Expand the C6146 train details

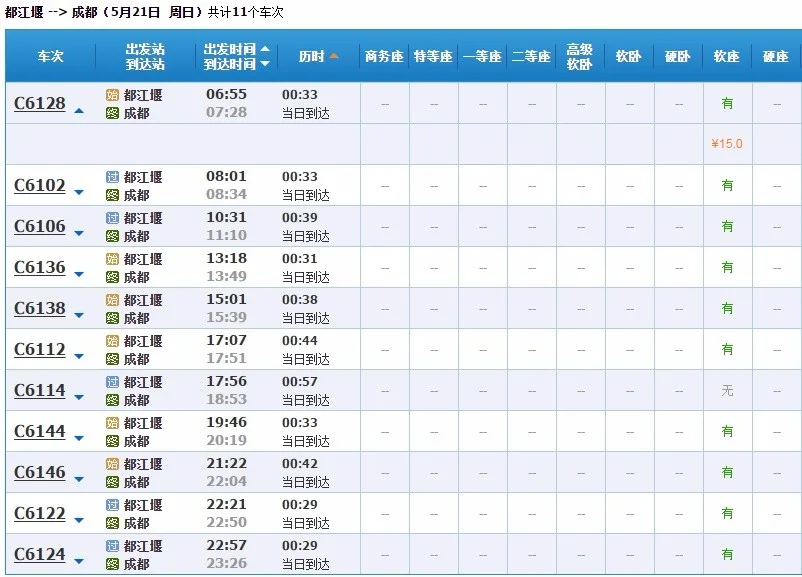tap(79, 479)
